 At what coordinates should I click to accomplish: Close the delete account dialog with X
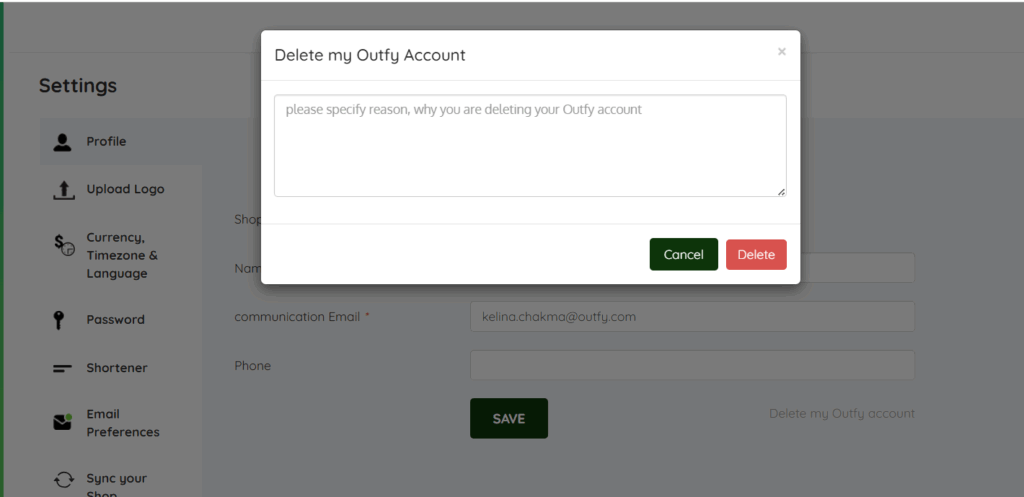[781, 51]
